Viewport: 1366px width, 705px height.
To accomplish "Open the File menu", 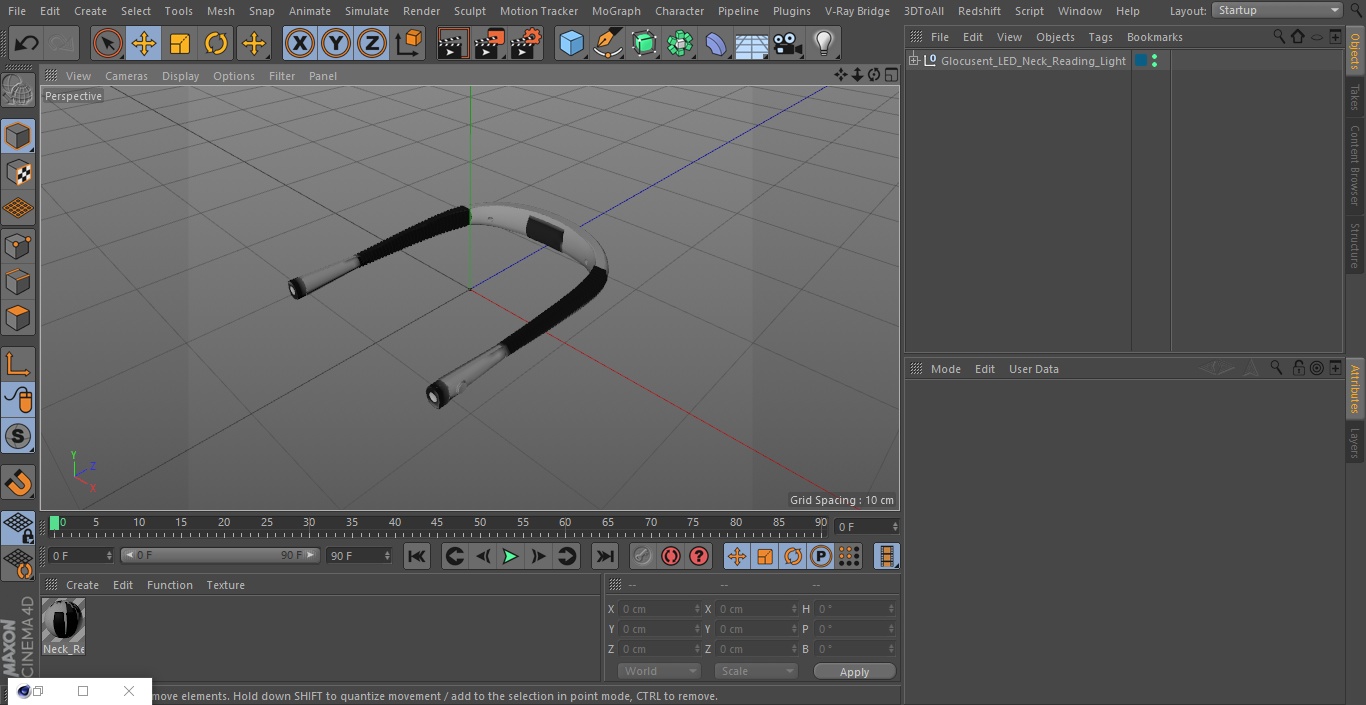I will (17, 11).
